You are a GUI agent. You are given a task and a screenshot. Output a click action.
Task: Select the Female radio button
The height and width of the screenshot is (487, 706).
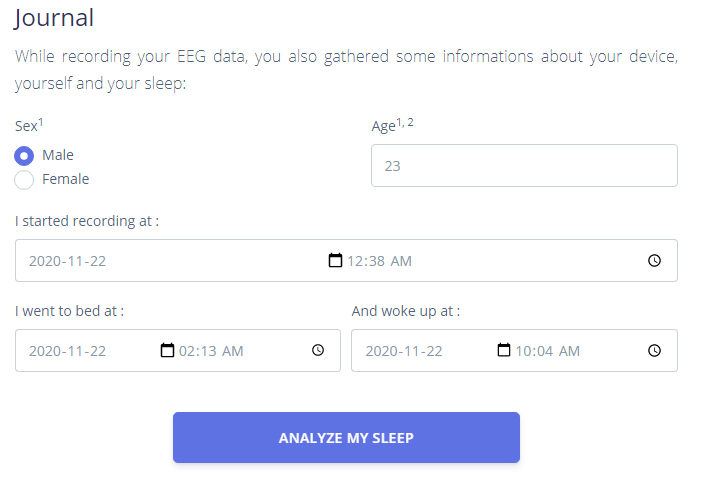coord(25,180)
